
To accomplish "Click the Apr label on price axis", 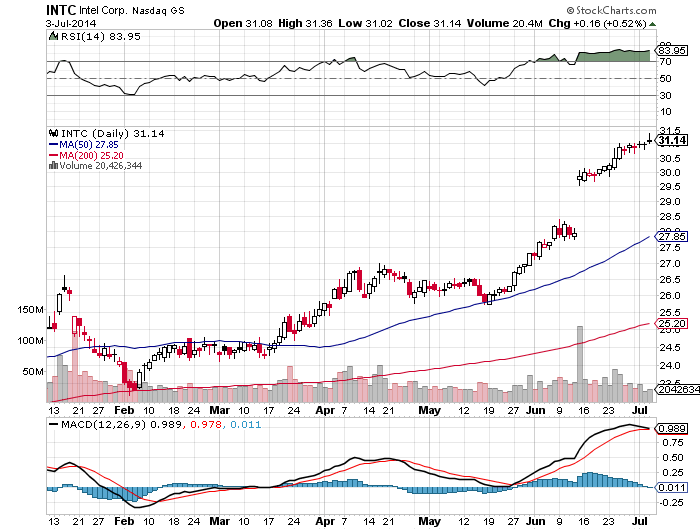I will click(325, 410).
